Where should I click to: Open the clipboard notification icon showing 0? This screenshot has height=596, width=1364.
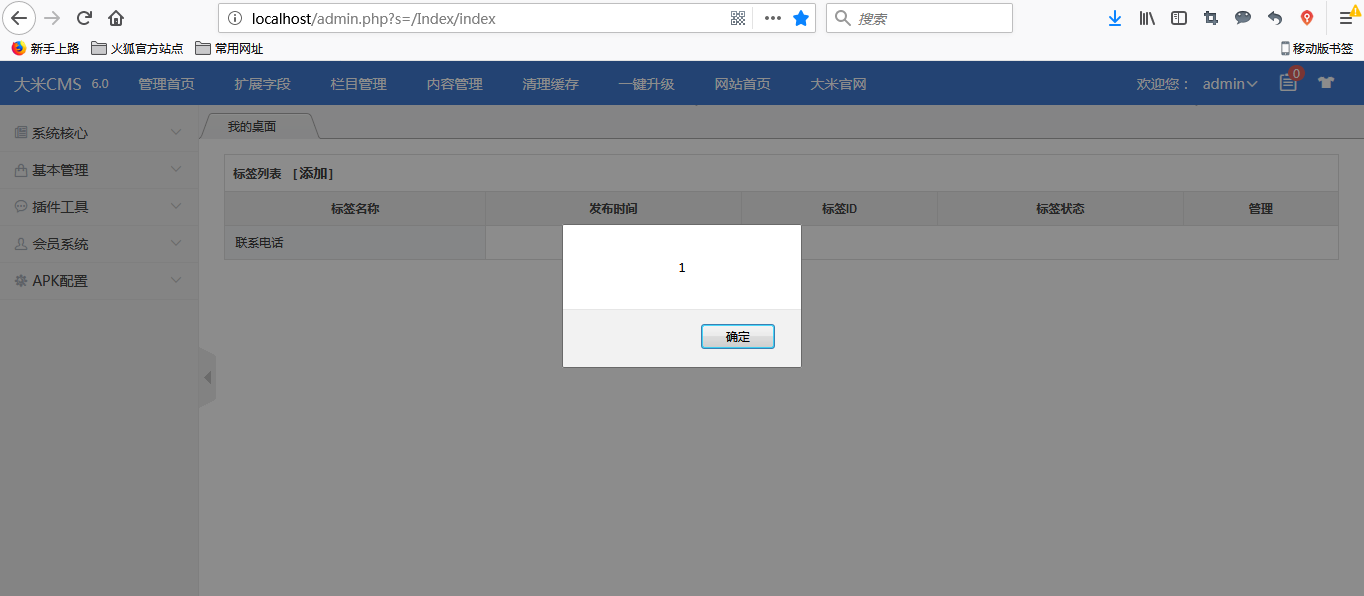click(x=1287, y=83)
